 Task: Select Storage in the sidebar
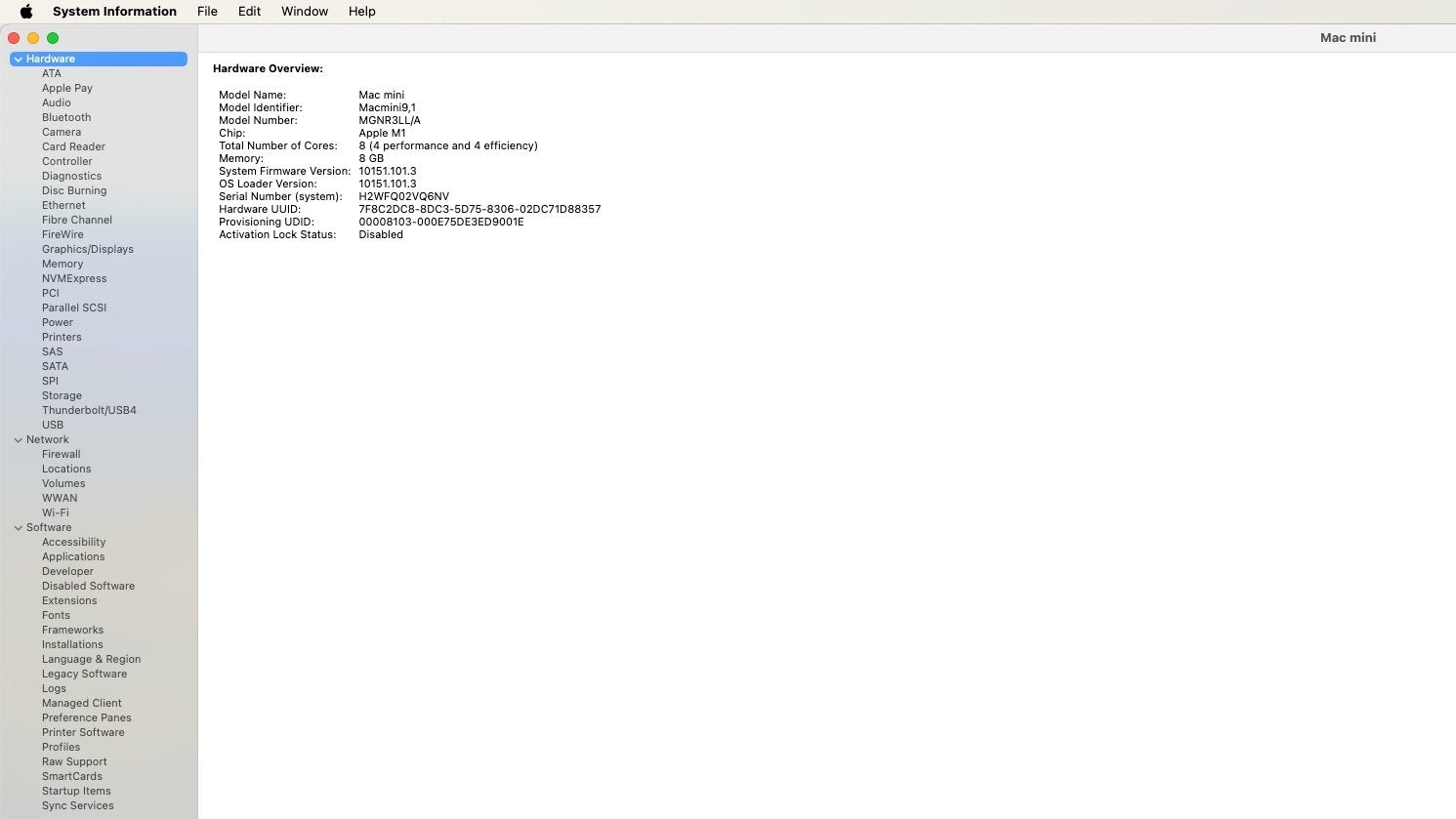click(62, 396)
